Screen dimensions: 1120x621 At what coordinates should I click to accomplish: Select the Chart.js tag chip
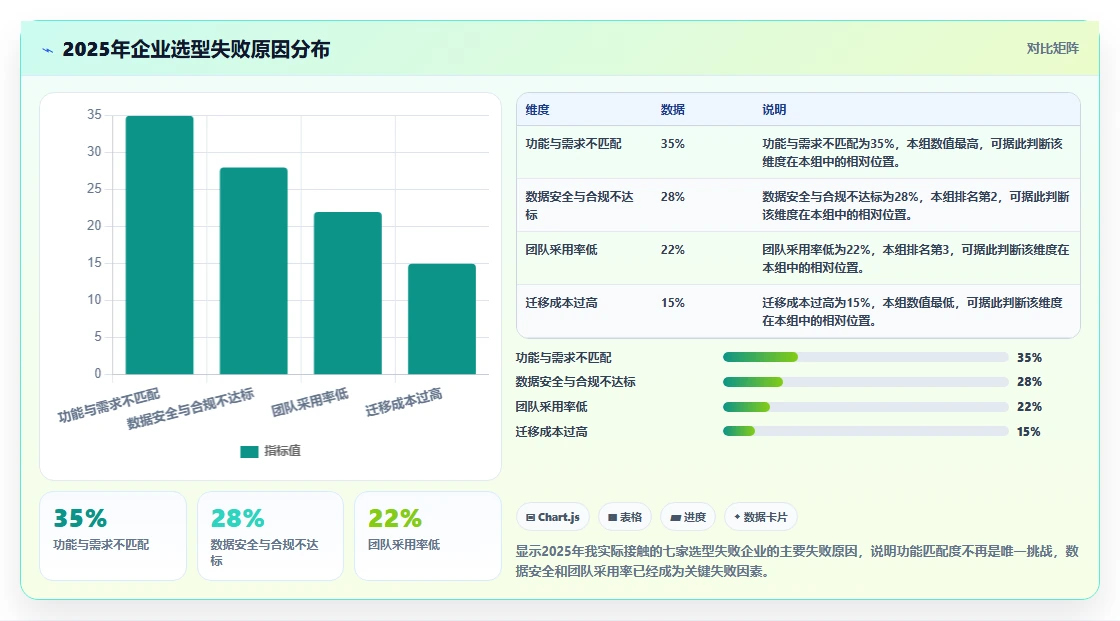(x=553, y=517)
